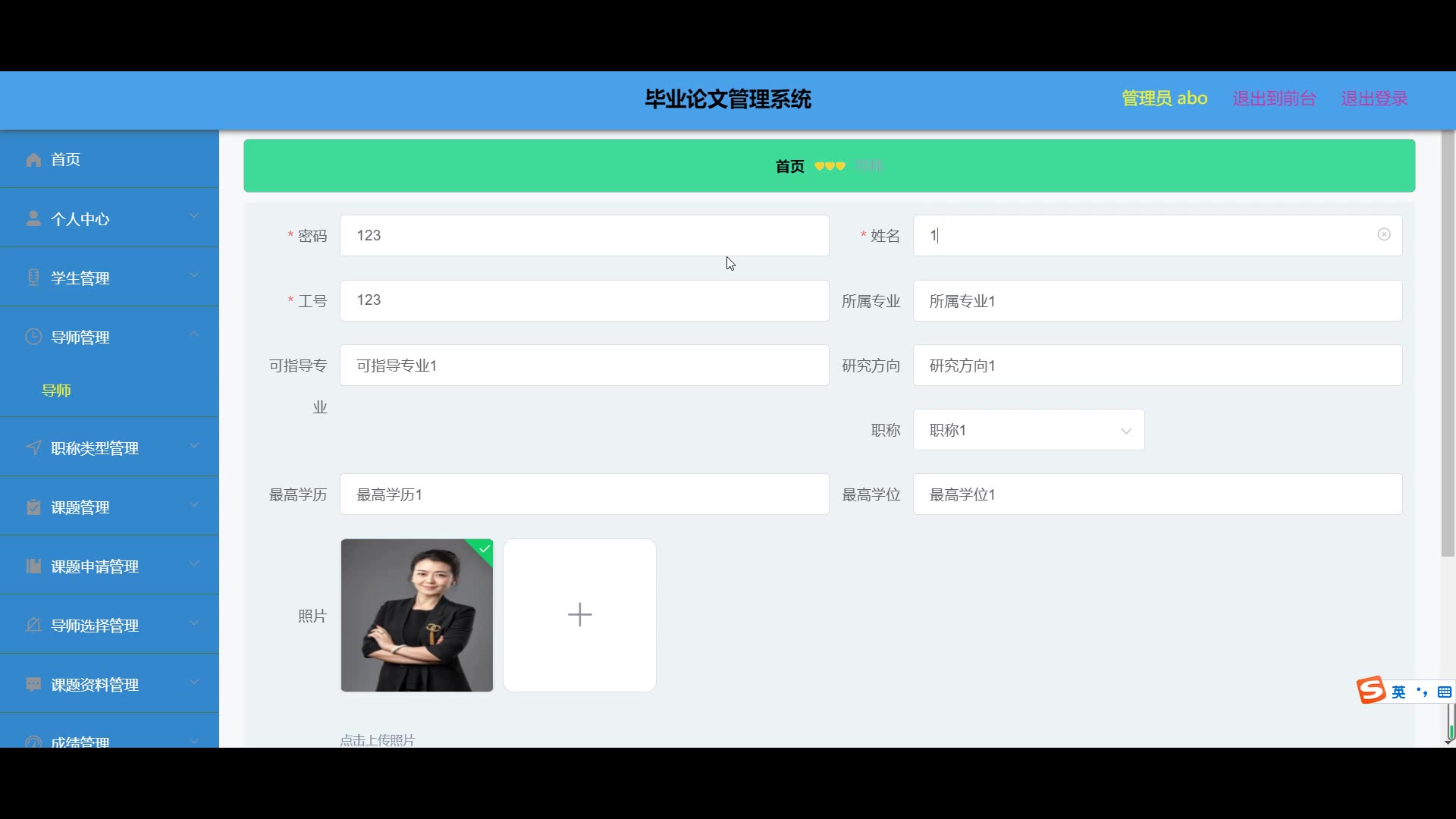Click the uploaded teacher photo thumbnail
The height and width of the screenshot is (819, 1456).
click(416, 615)
